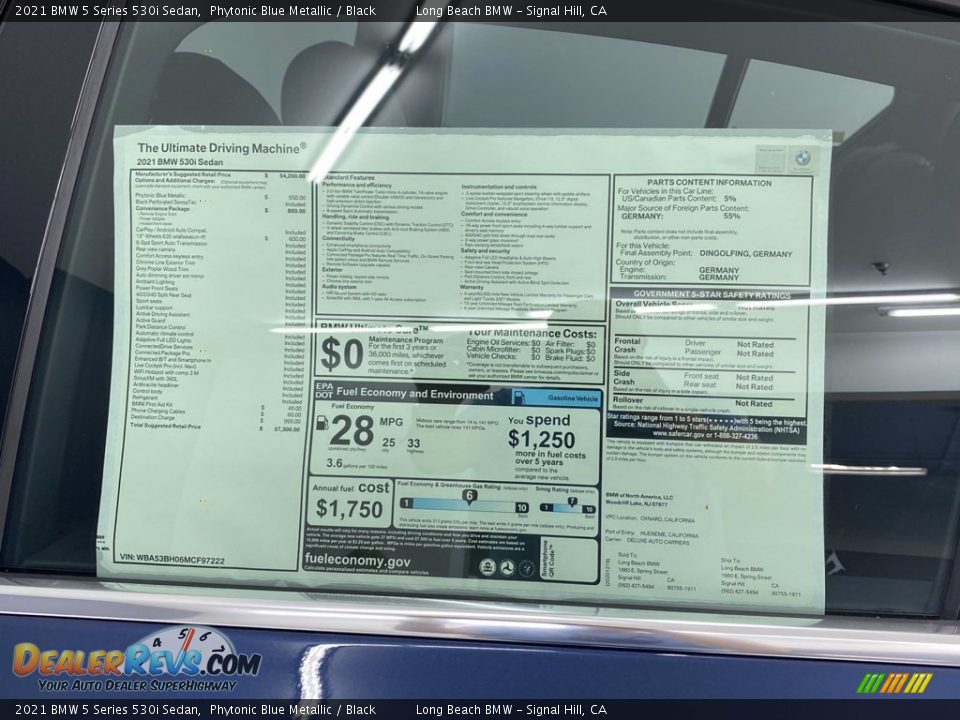Click Long Beach BMW – Signal Hill, CA in top caption

tap(511, 10)
